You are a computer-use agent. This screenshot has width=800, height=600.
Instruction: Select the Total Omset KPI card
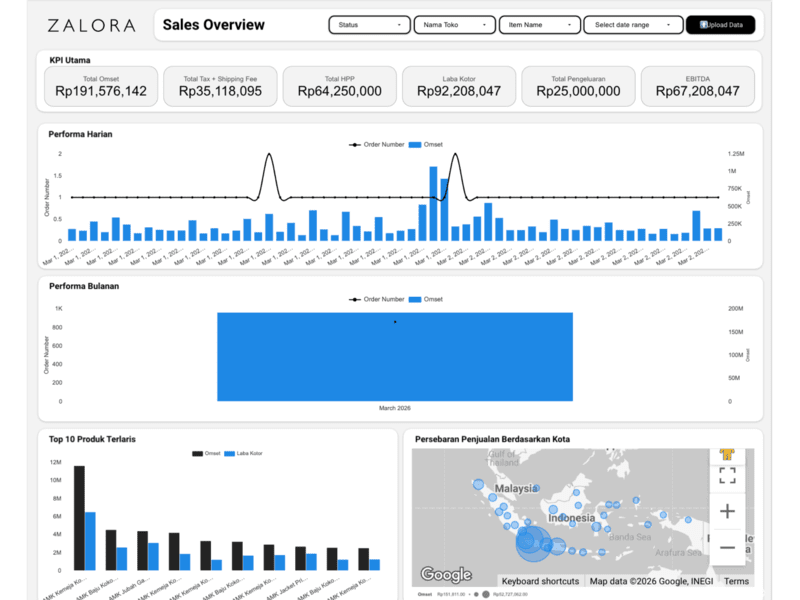click(101, 86)
